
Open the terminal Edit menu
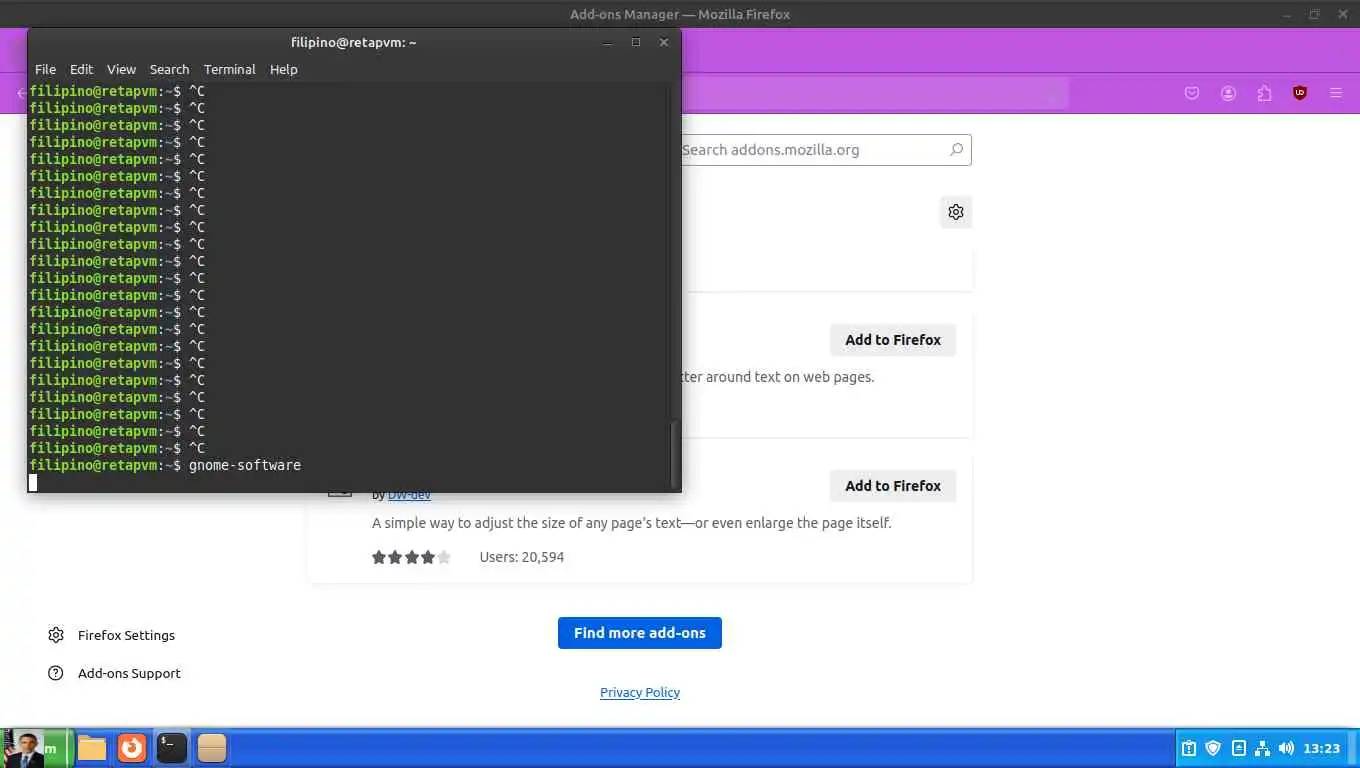[x=81, y=69]
